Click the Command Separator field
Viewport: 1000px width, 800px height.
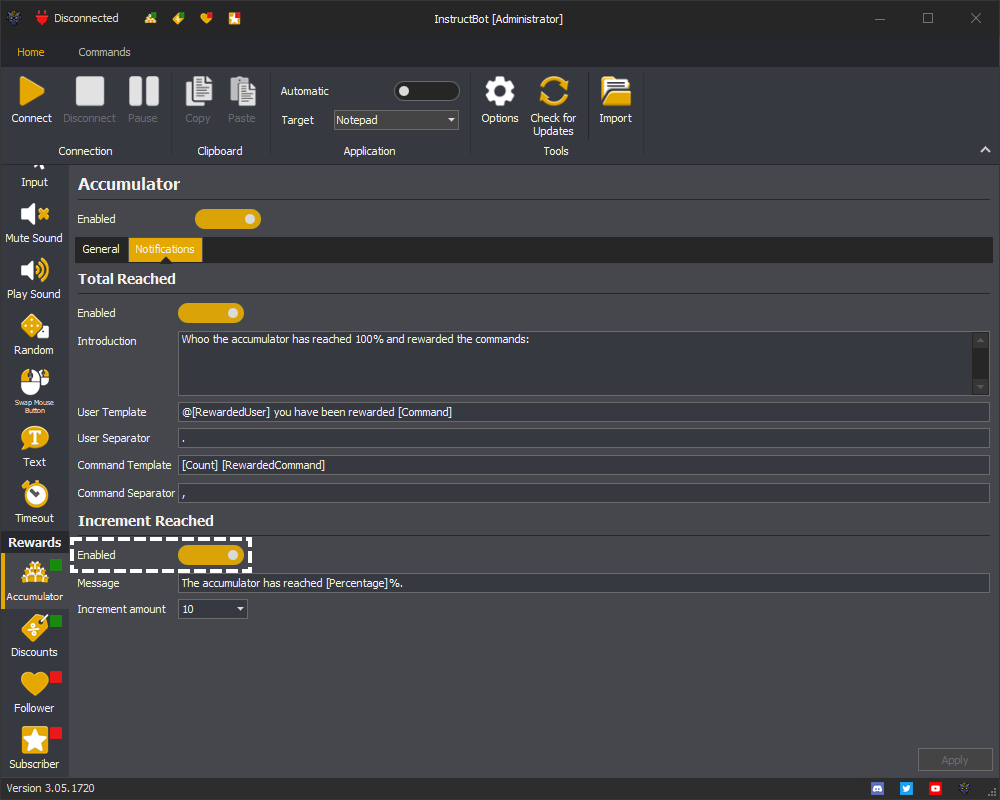tap(584, 493)
